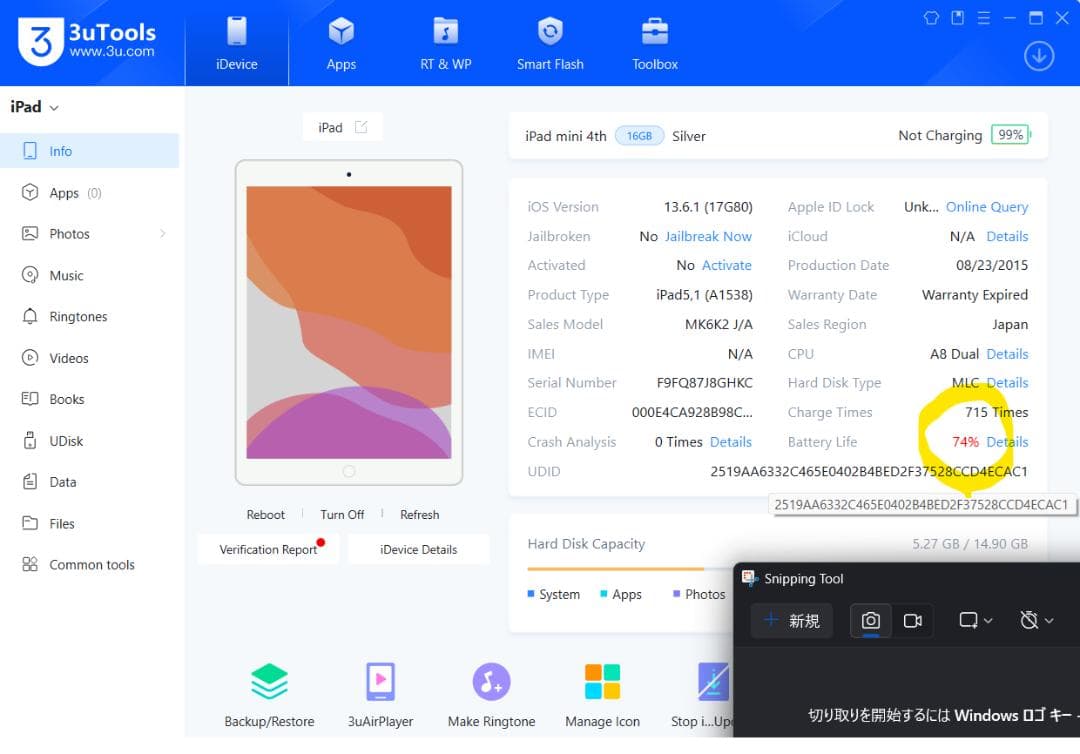Click the ECID value 000E4CA928B98C...
The width and height of the screenshot is (1080, 754).
[692, 412]
